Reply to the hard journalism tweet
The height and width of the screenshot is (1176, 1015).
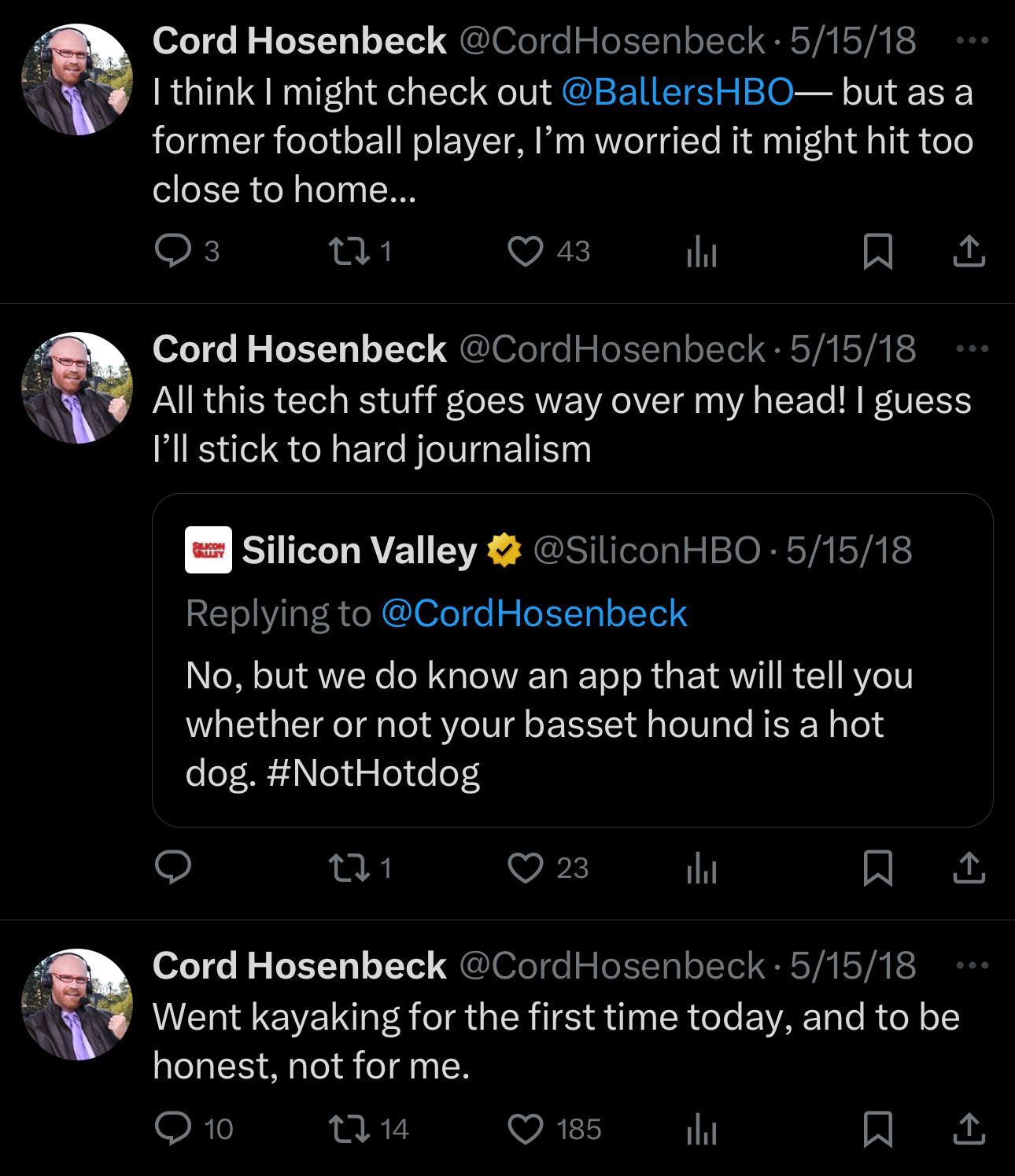tap(173, 868)
